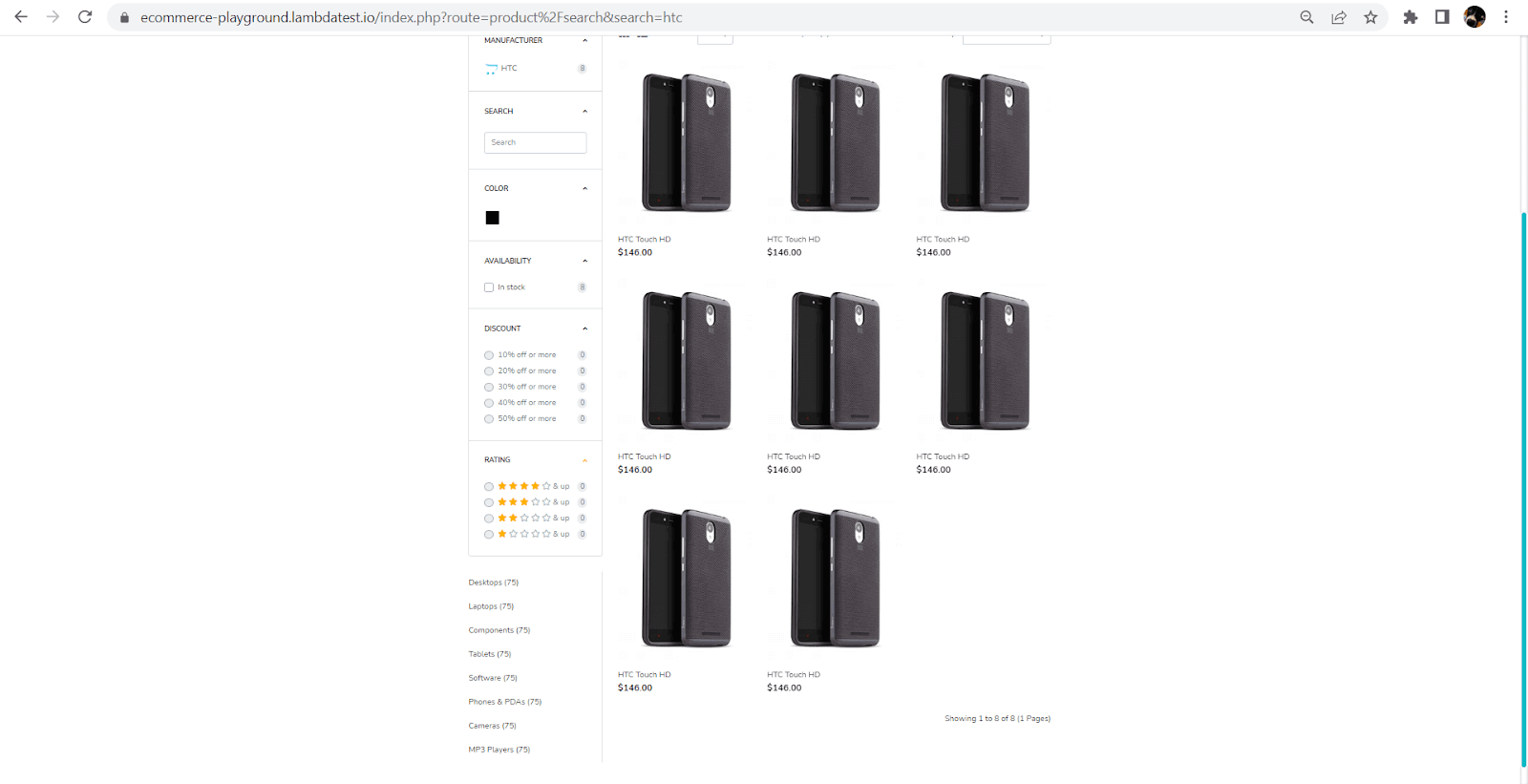Collapse the Color filter section
The image size is (1528, 784).
click(x=584, y=188)
